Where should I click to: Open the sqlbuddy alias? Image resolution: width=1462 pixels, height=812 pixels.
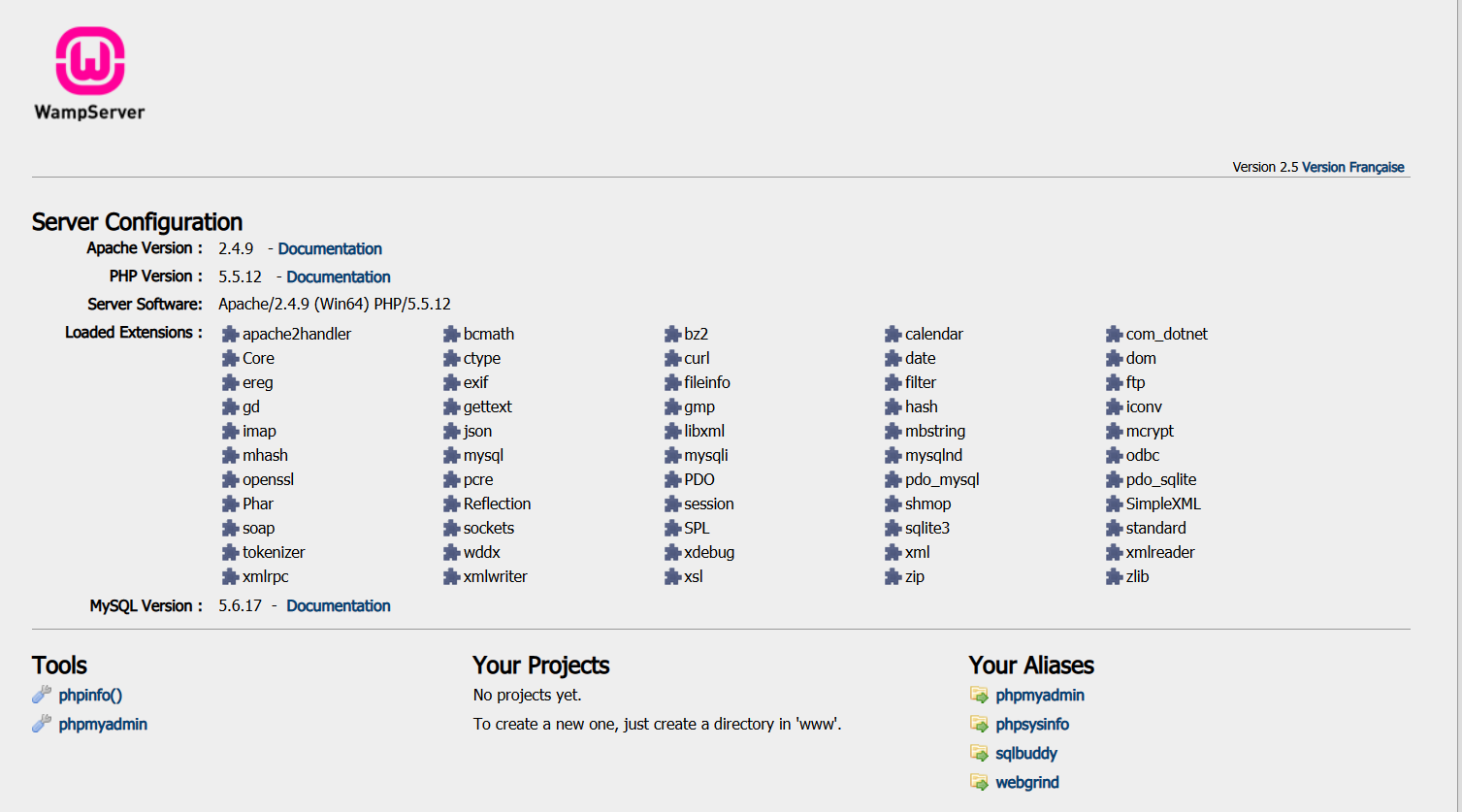point(1026,753)
